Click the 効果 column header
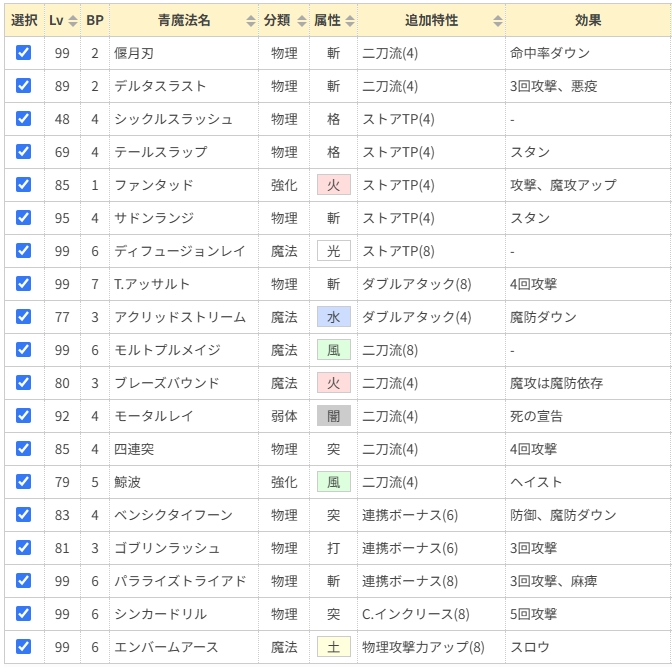Viewport: 672px width, 667px height. tap(588, 20)
